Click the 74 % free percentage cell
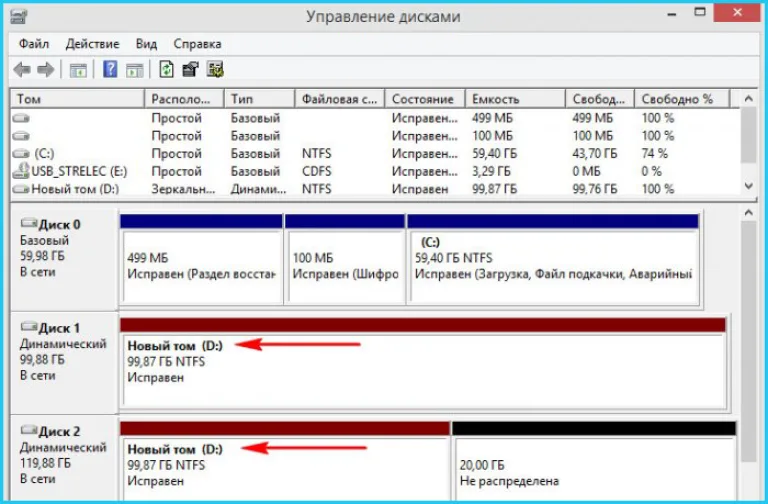This screenshot has height=504, width=768. (x=655, y=154)
